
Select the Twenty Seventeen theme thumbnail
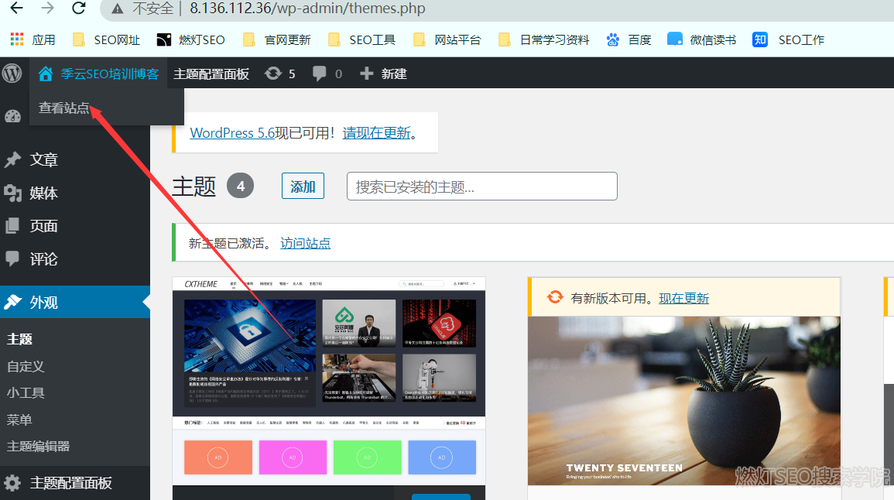point(684,401)
